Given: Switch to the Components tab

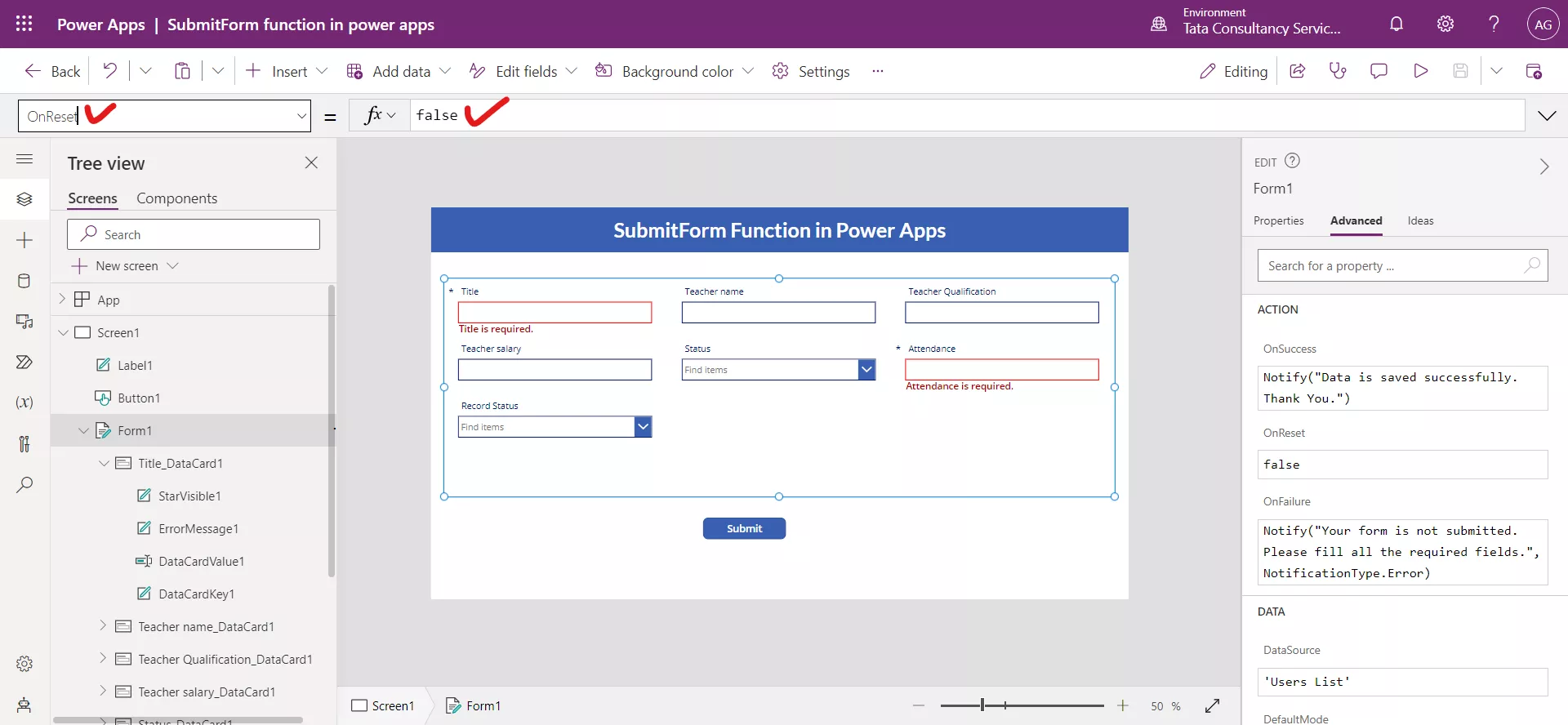Looking at the screenshot, I should tap(176, 198).
